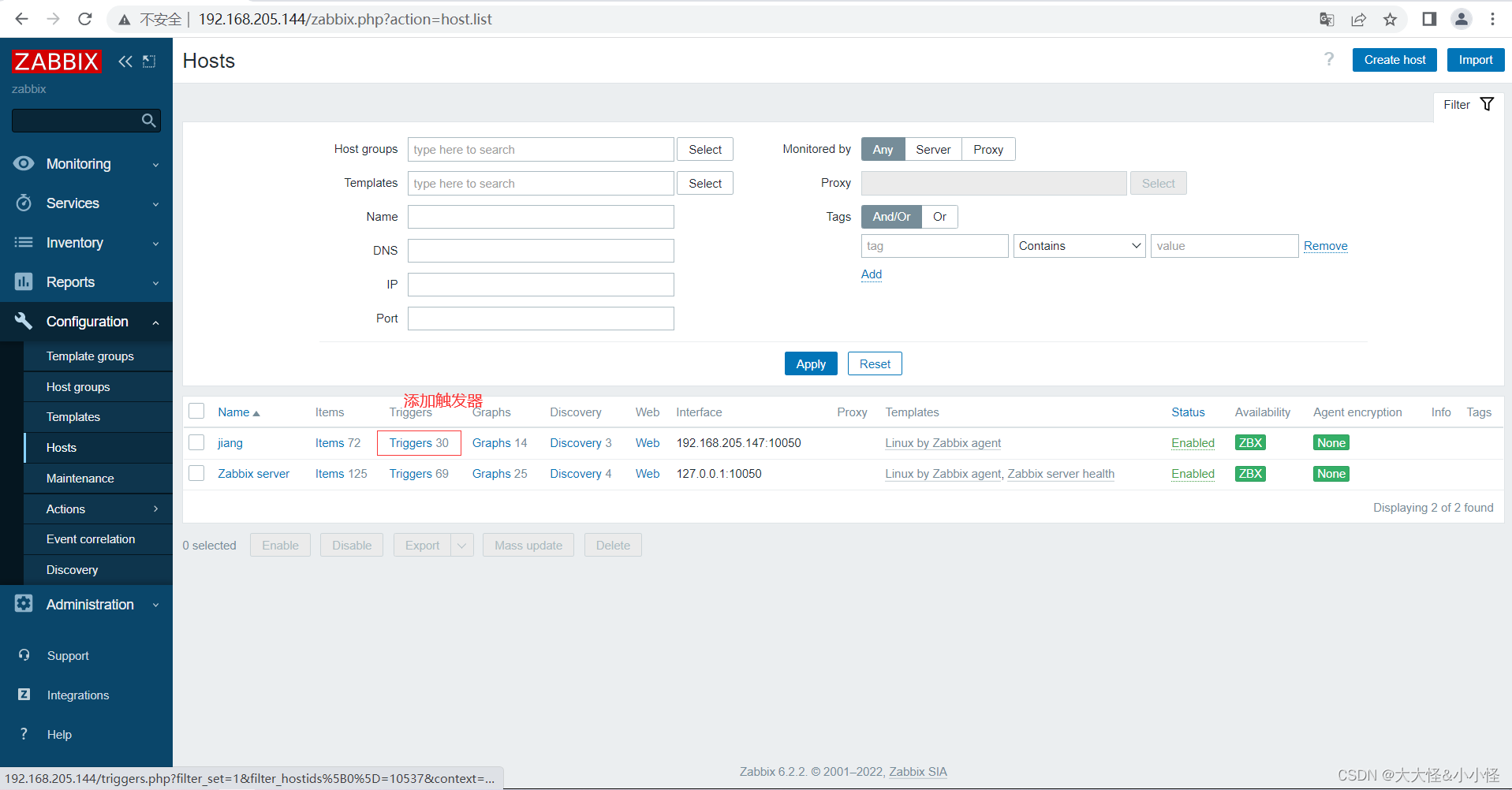Image resolution: width=1512 pixels, height=790 pixels.
Task: Check the Zabbix server host checkbox
Action: tap(196, 473)
